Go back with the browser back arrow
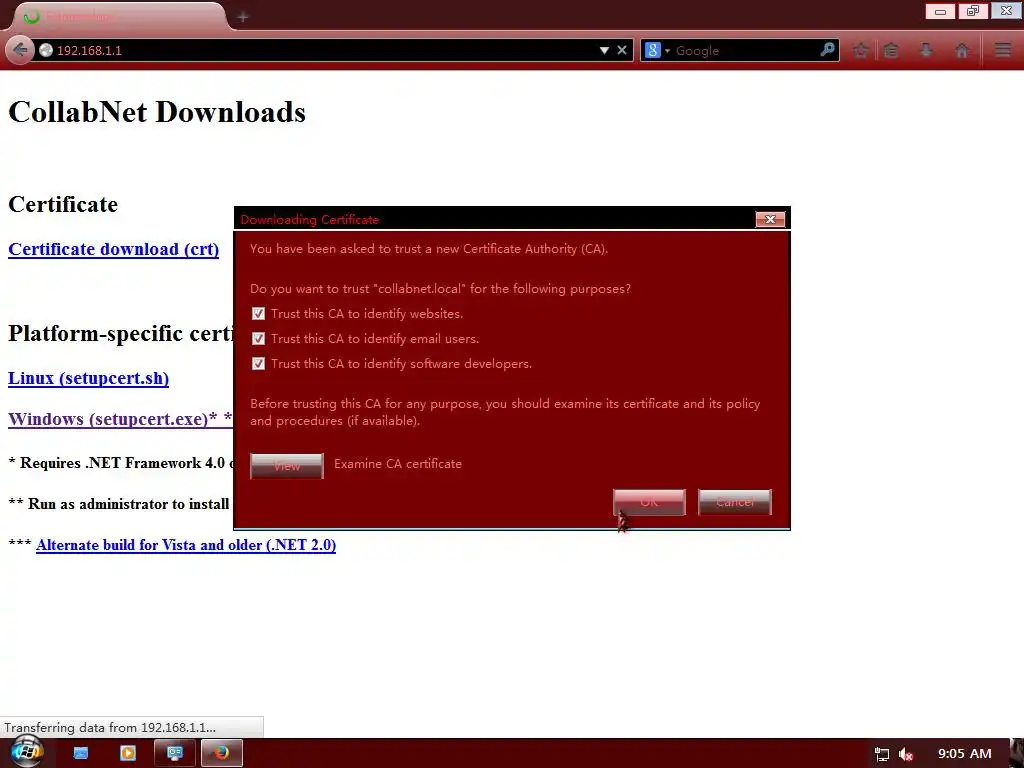 pyautogui.click(x=20, y=50)
